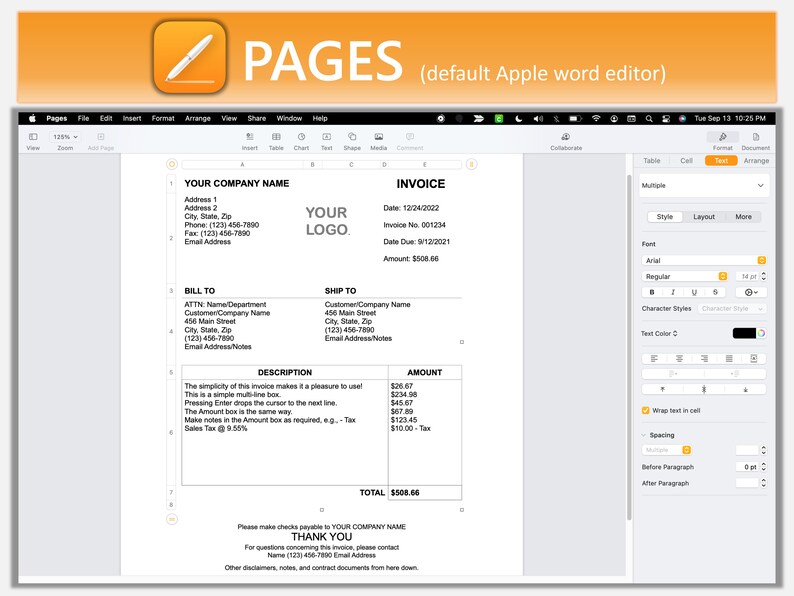This screenshot has height=596, width=794.
Task: Open the Character Style dropdown
Action: (731, 308)
